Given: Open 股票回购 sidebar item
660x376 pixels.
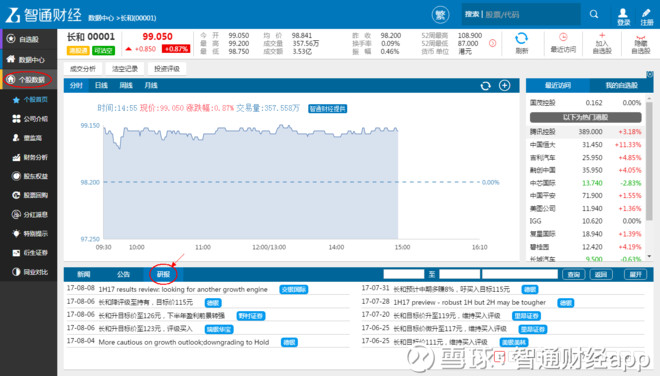Looking at the screenshot, I should [30, 195].
